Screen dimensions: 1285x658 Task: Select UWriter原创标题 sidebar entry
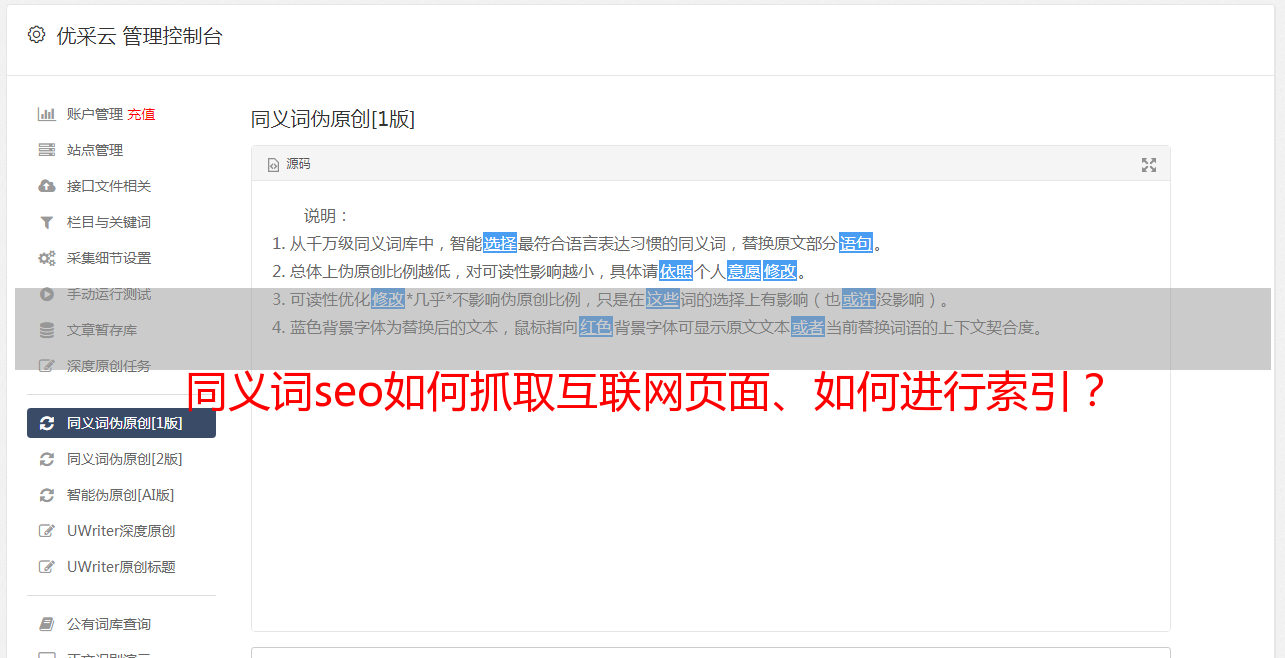point(121,567)
